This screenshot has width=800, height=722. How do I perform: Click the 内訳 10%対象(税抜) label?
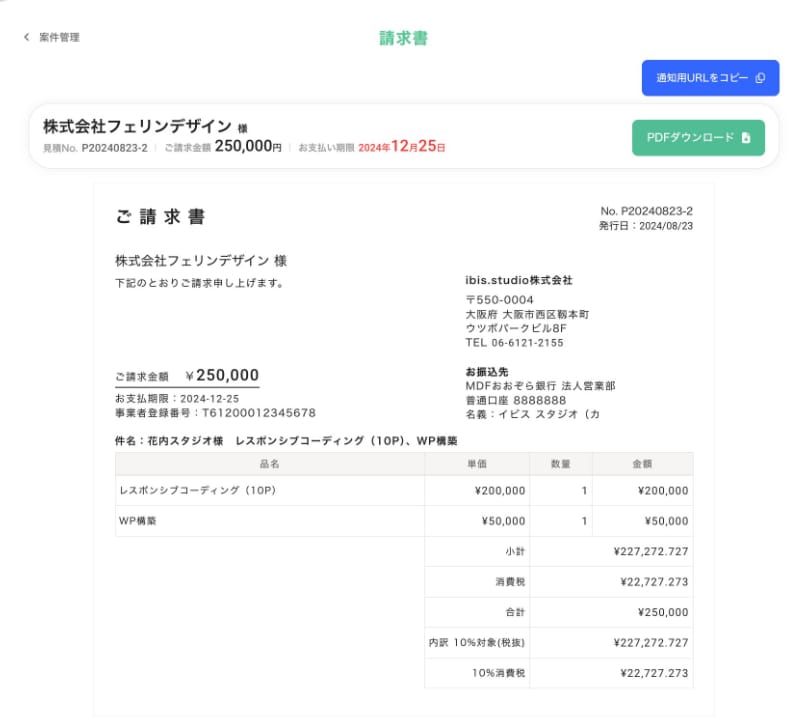[477, 642]
